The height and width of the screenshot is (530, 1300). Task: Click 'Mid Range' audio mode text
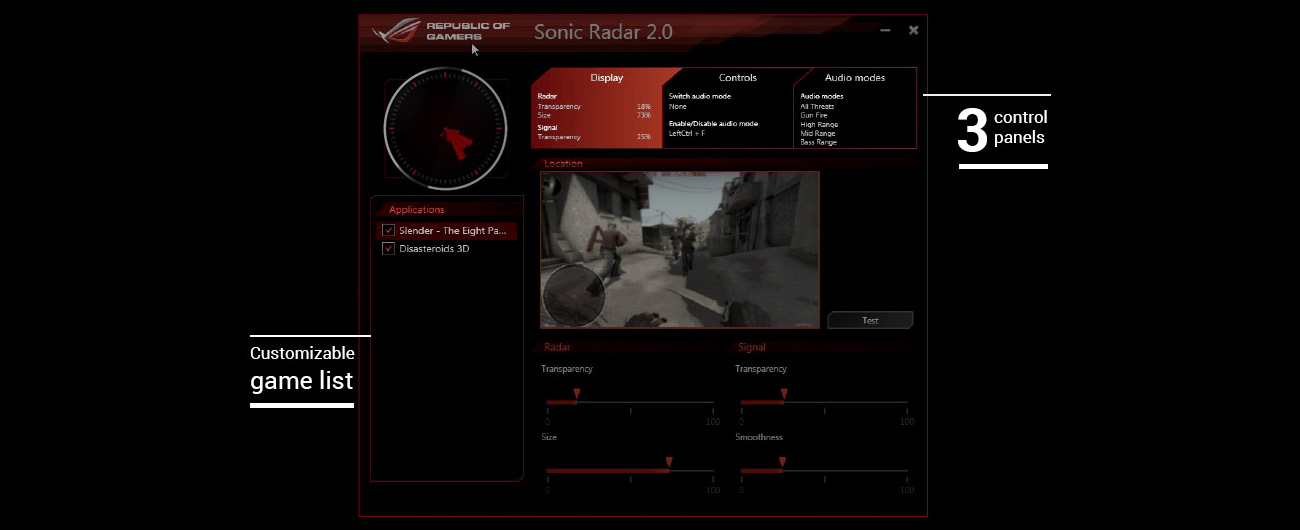818,133
